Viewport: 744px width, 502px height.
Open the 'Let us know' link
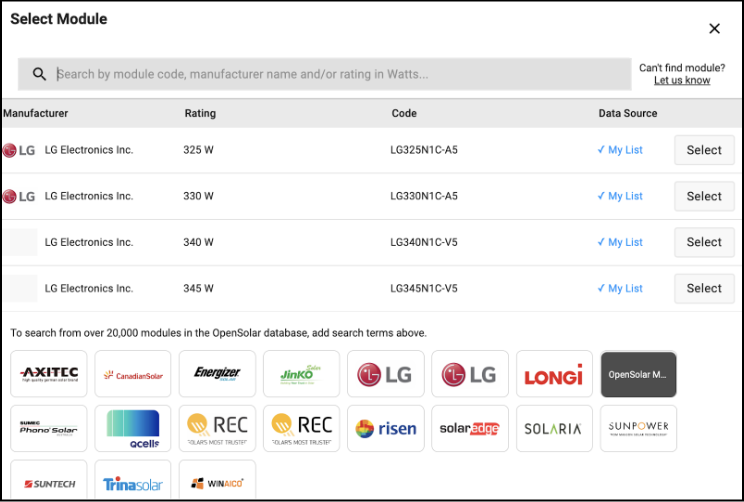pyautogui.click(x=682, y=80)
